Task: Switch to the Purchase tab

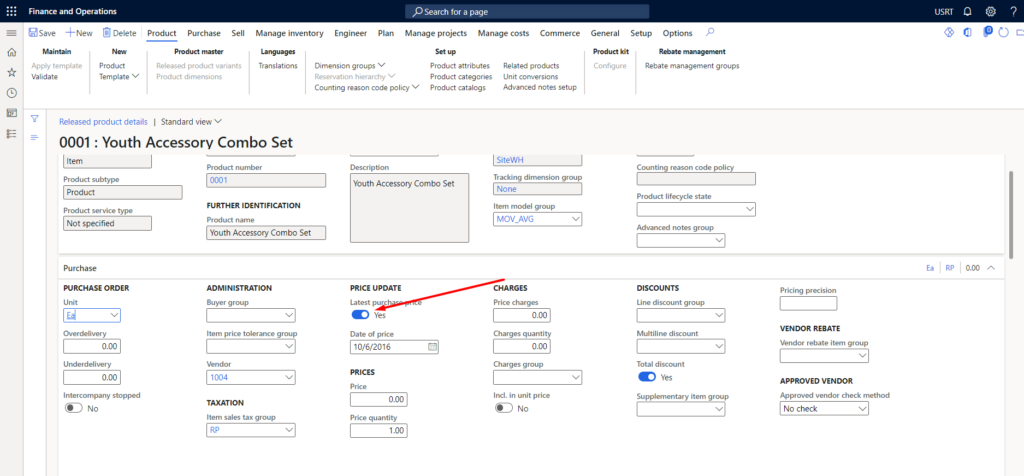Action: coord(204,33)
